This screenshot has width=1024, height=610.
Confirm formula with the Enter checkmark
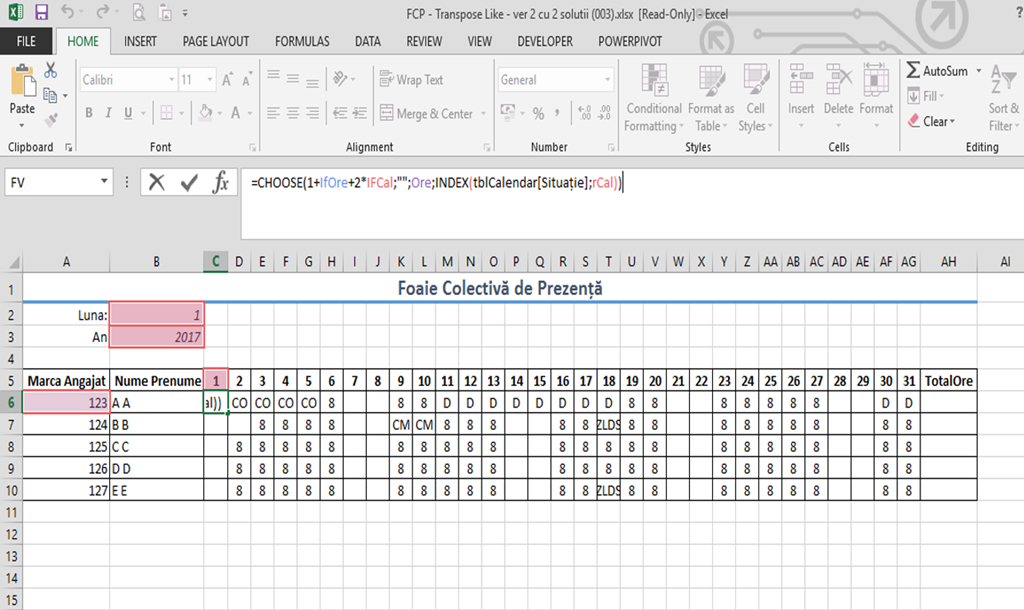[x=189, y=182]
